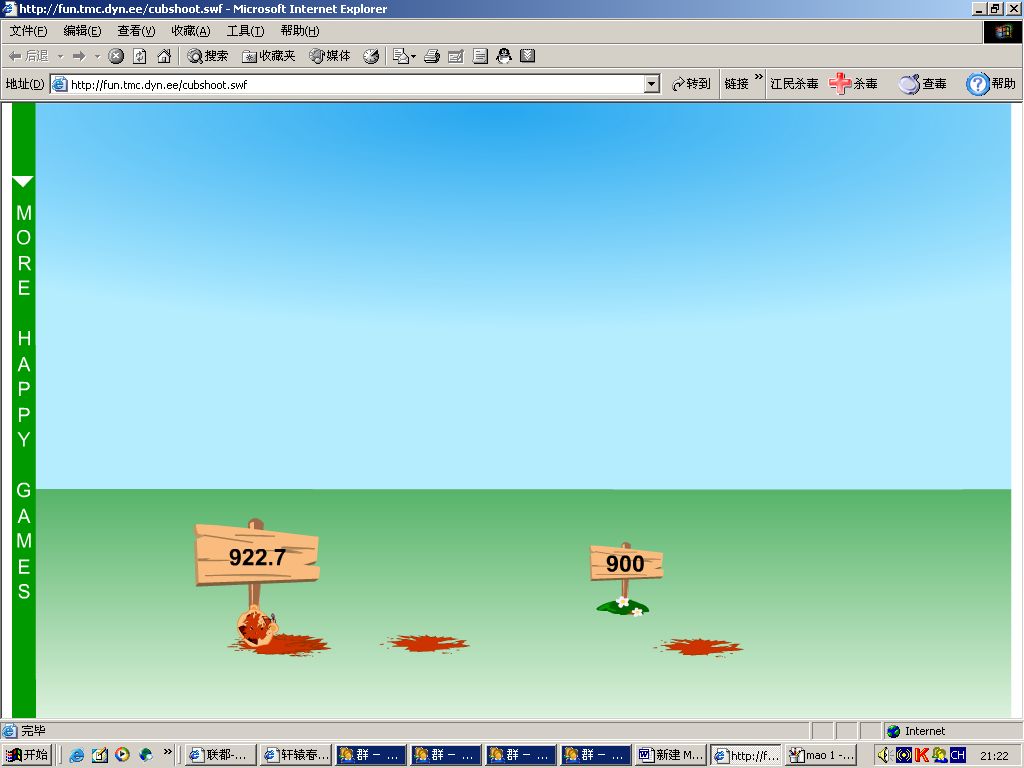Open the Favorites (收藏夹) pane
The width and height of the screenshot is (1024, 768).
point(268,56)
